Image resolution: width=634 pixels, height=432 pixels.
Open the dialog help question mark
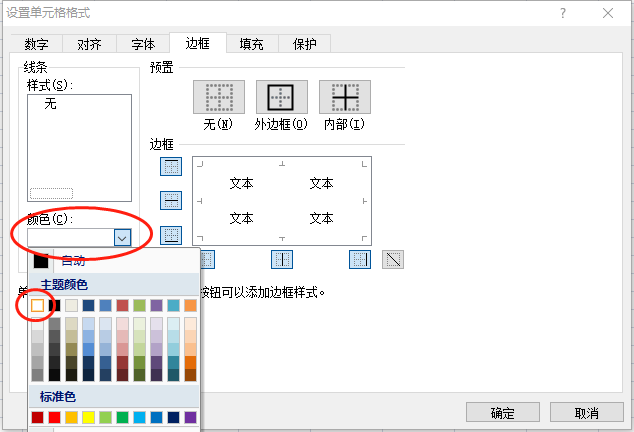563,13
